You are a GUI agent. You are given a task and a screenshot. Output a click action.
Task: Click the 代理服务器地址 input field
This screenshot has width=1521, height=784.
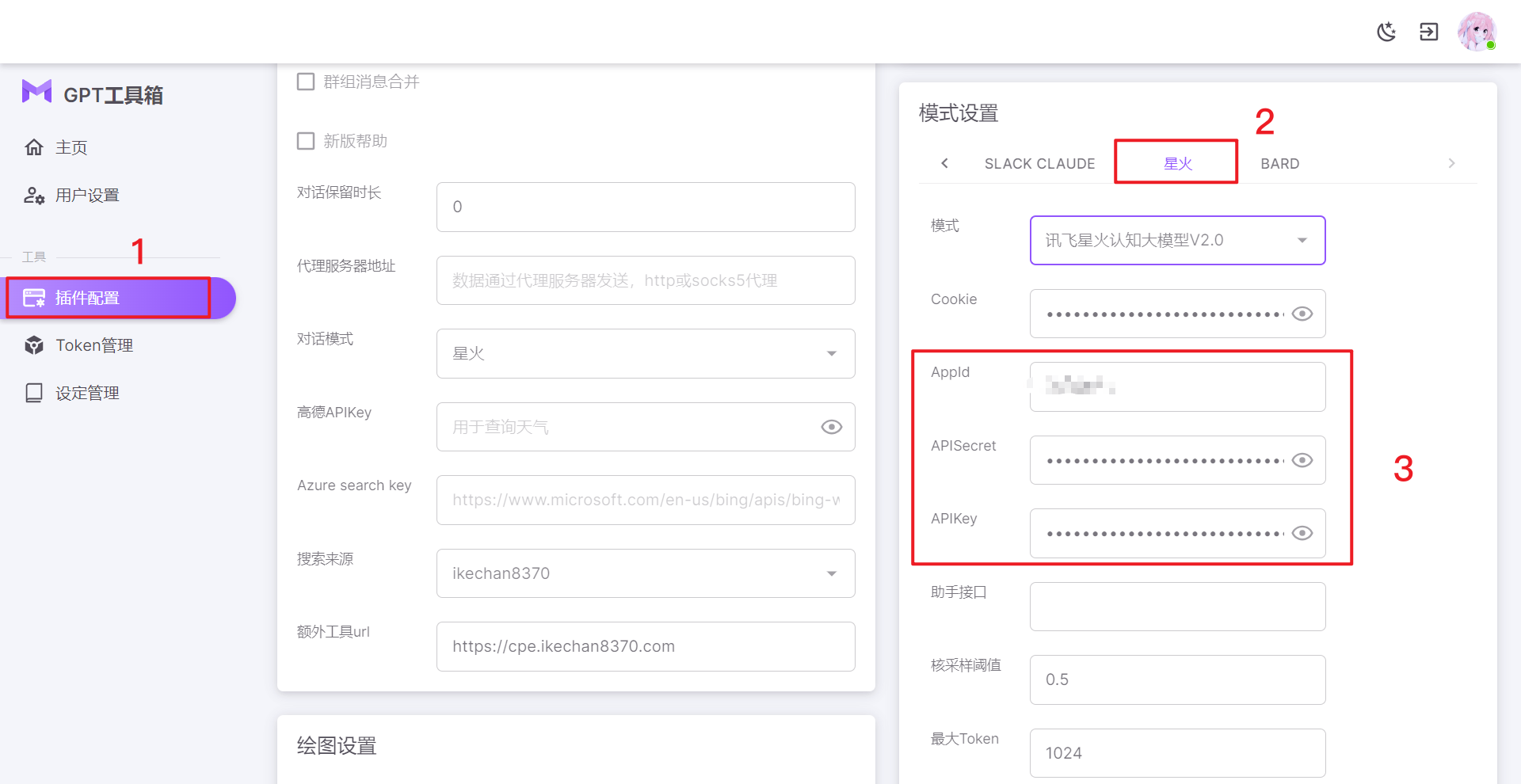point(645,280)
